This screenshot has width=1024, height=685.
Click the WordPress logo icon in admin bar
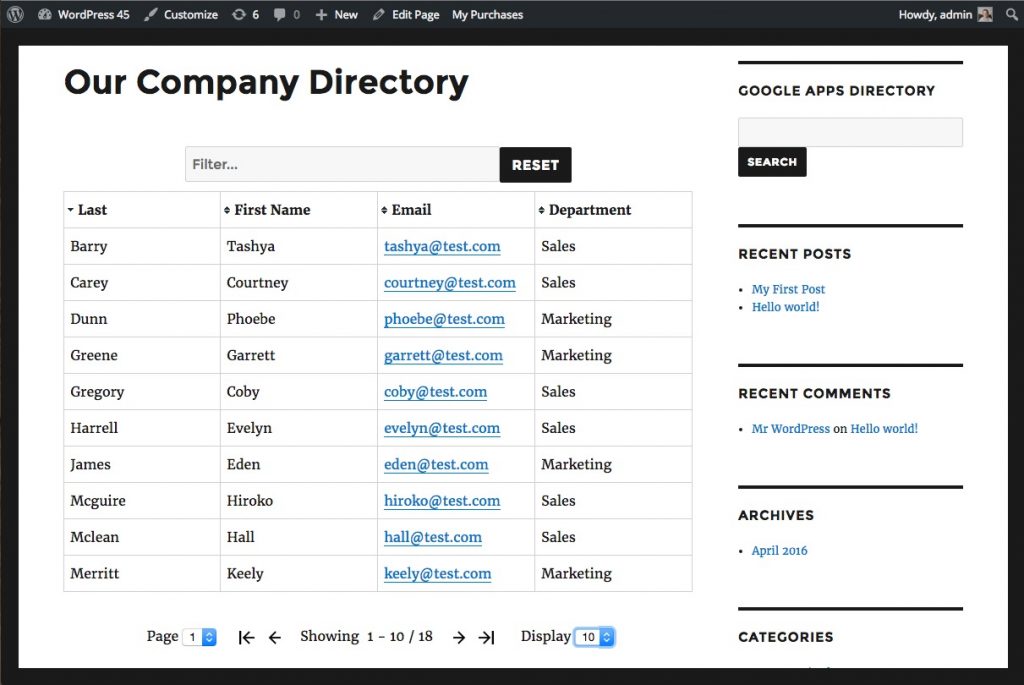click(15, 14)
